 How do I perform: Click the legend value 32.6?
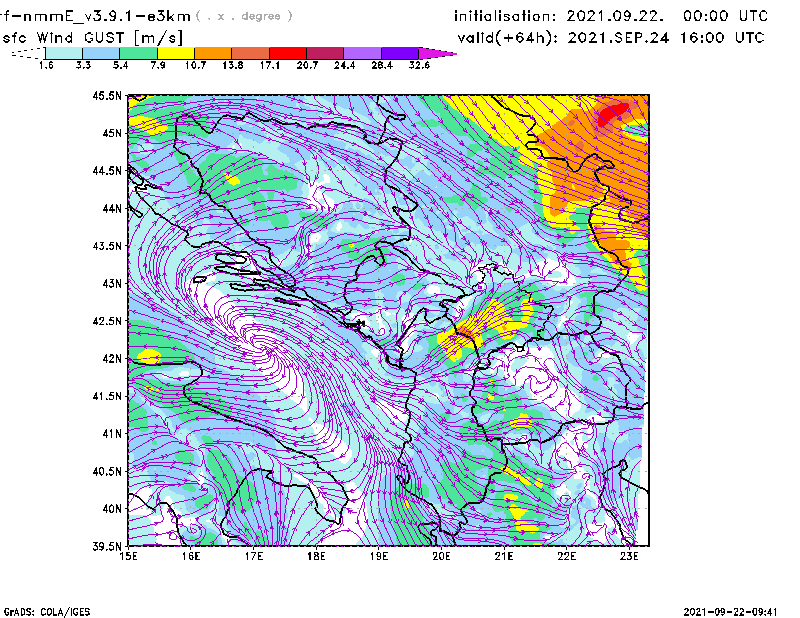click(419, 65)
